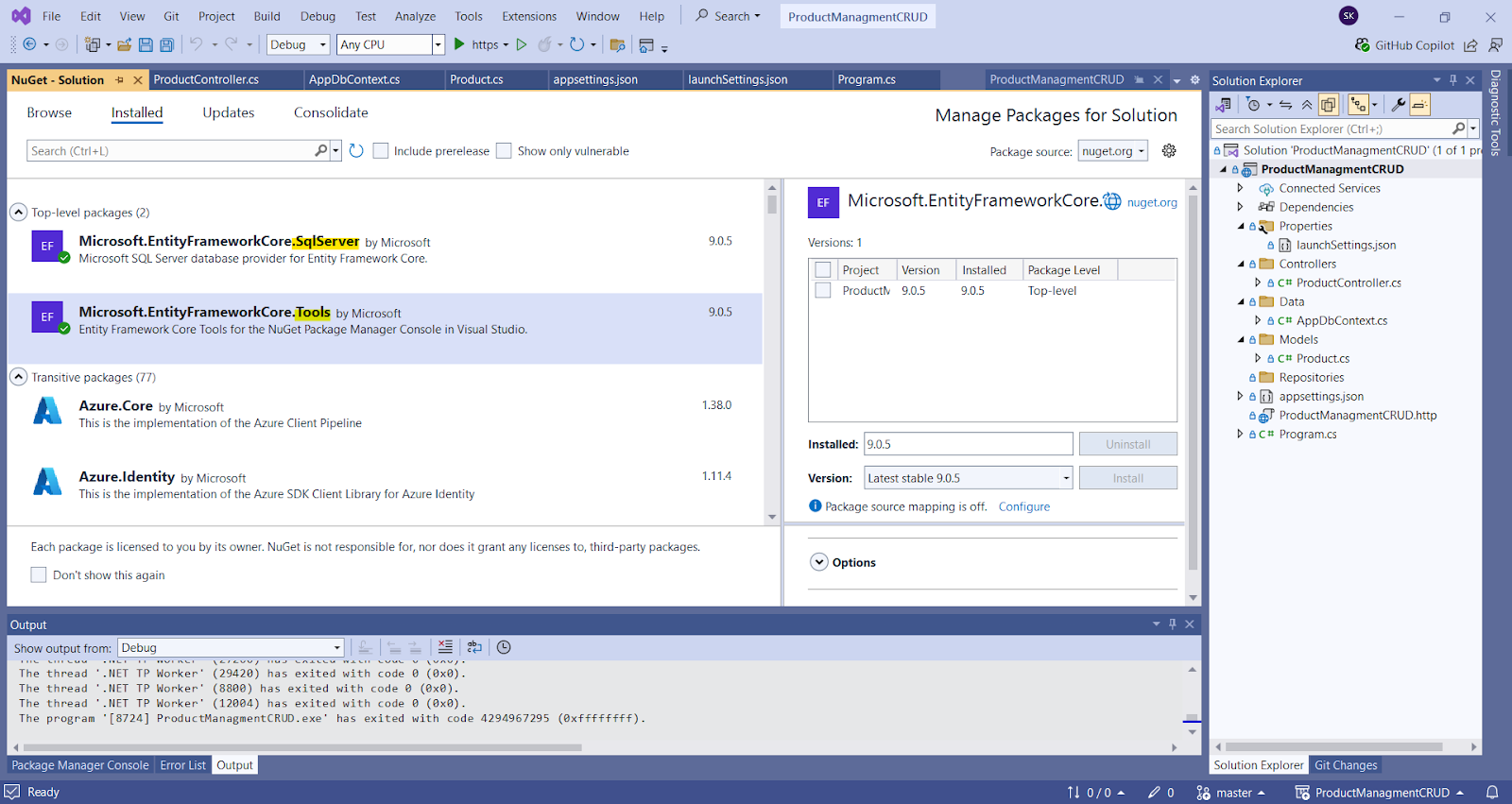
Task: Click the package list vertical scrollbar
Action: [x=772, y=205]
